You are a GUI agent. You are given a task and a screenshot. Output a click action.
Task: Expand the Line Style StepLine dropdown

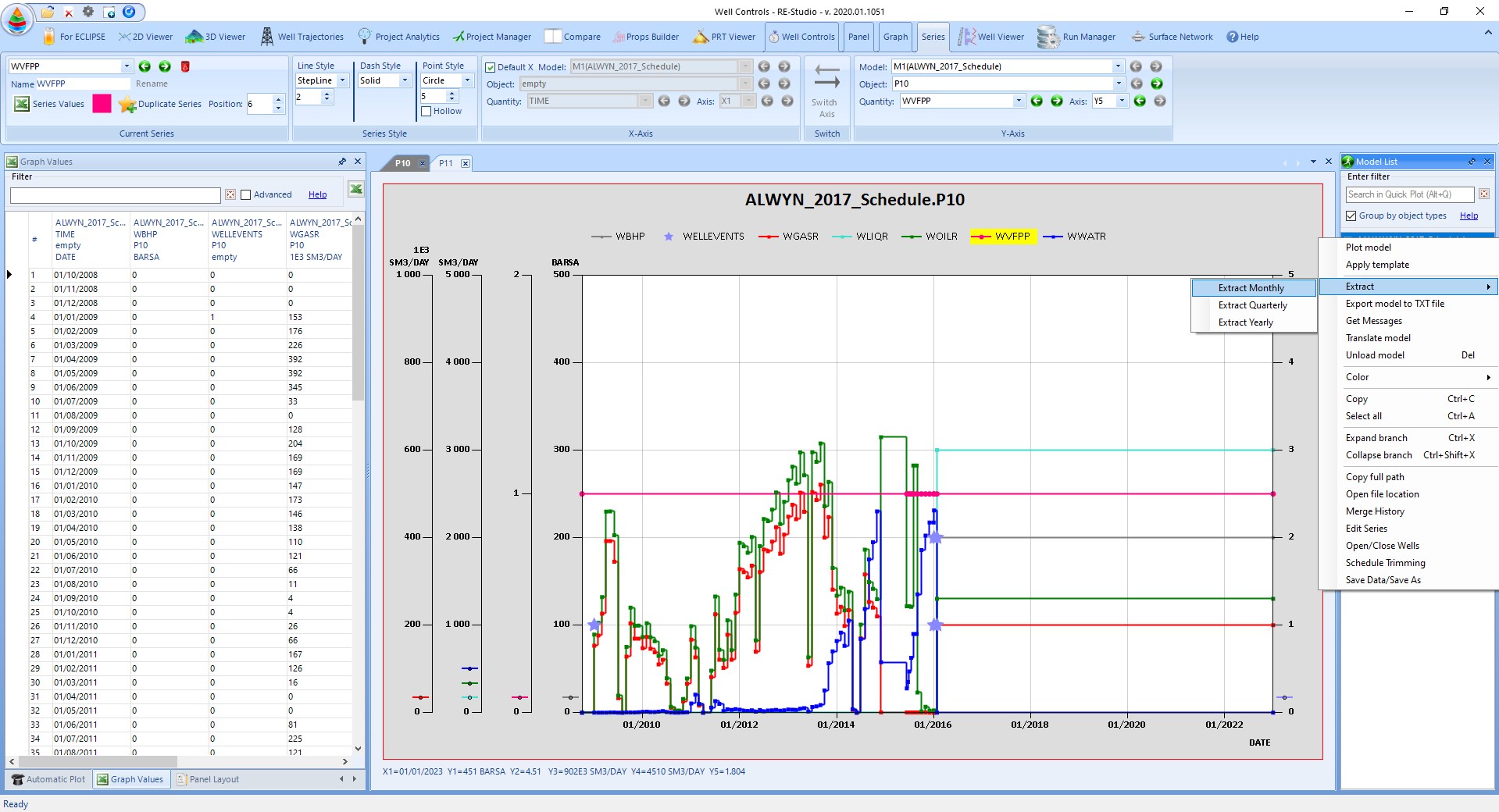pyautogui.click(x=342, y=80)
